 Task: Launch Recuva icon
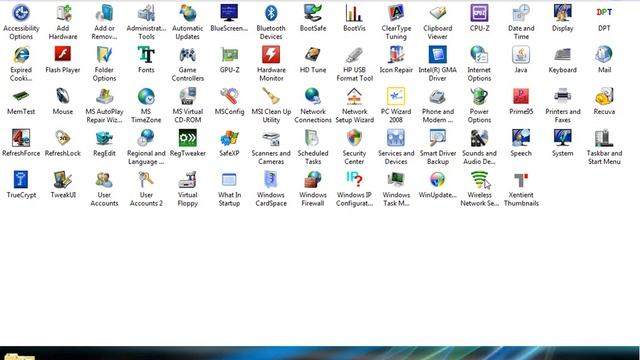coord(604,96)
